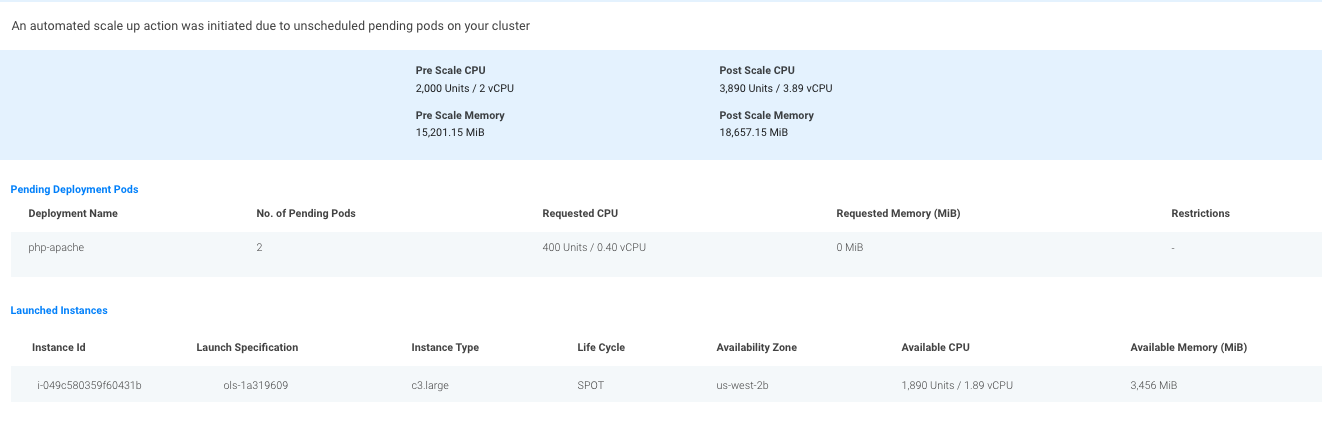The width and height of the screenshot is (1322, 435).
Task: Click the Life Cycle column header
Action: [x=601, y=347]
